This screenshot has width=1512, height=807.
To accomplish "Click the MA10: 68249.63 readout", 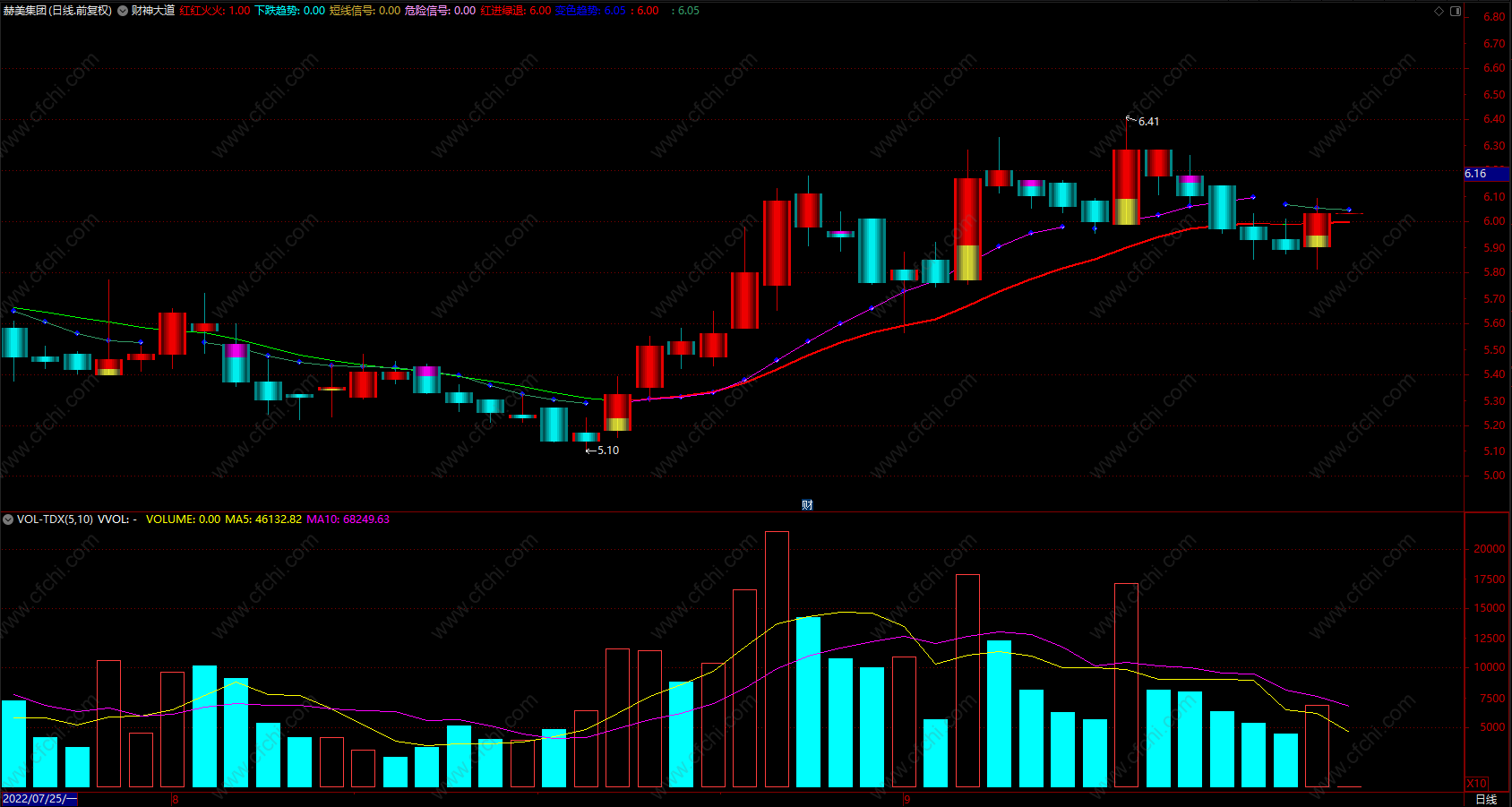I will [x=348, y=519].
